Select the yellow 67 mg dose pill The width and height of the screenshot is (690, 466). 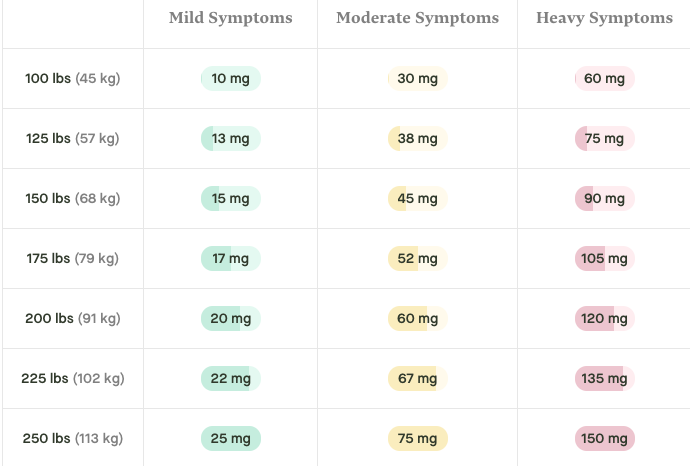pos(417,379)
